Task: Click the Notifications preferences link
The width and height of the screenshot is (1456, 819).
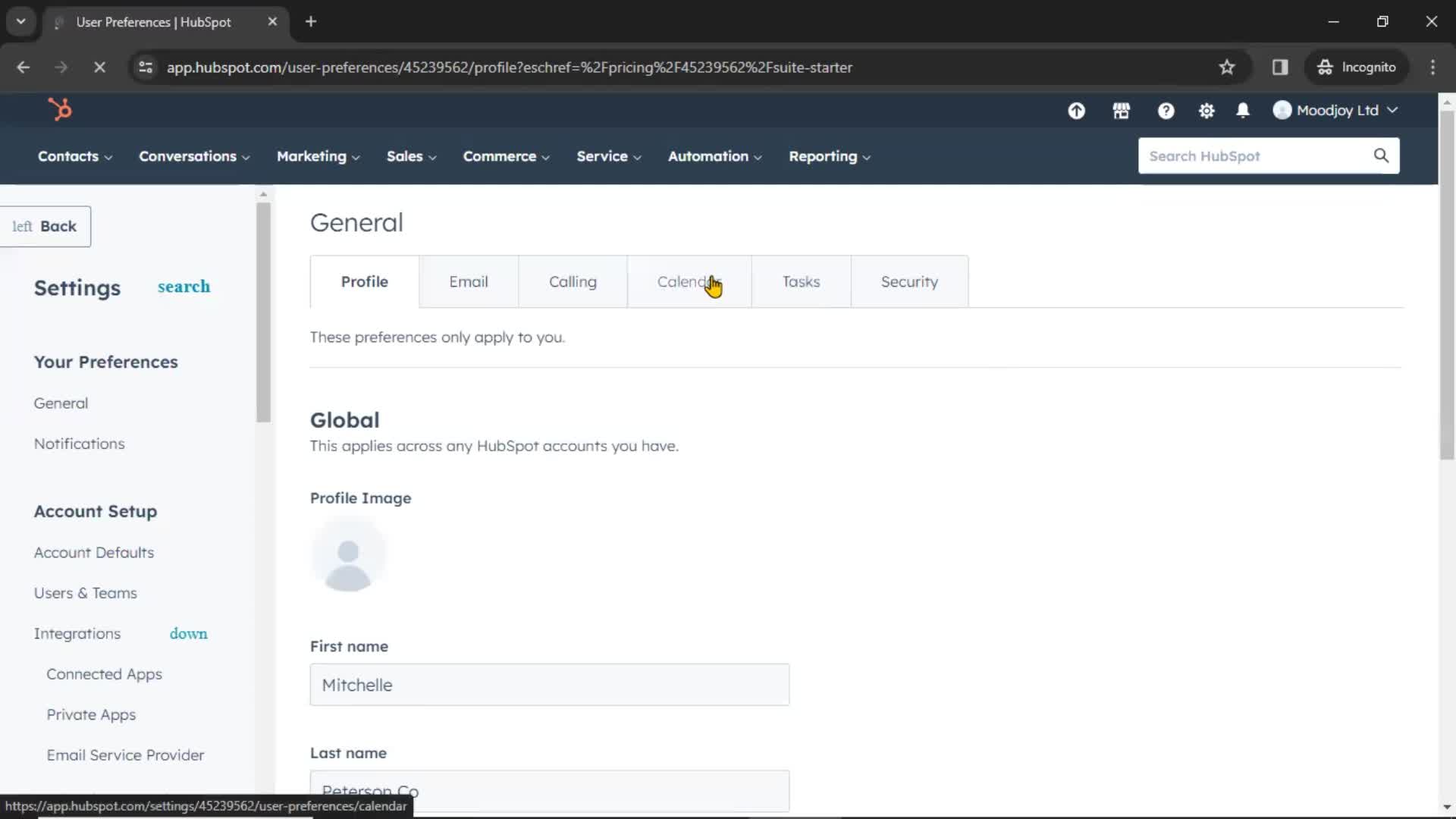Action: (79, 443)
